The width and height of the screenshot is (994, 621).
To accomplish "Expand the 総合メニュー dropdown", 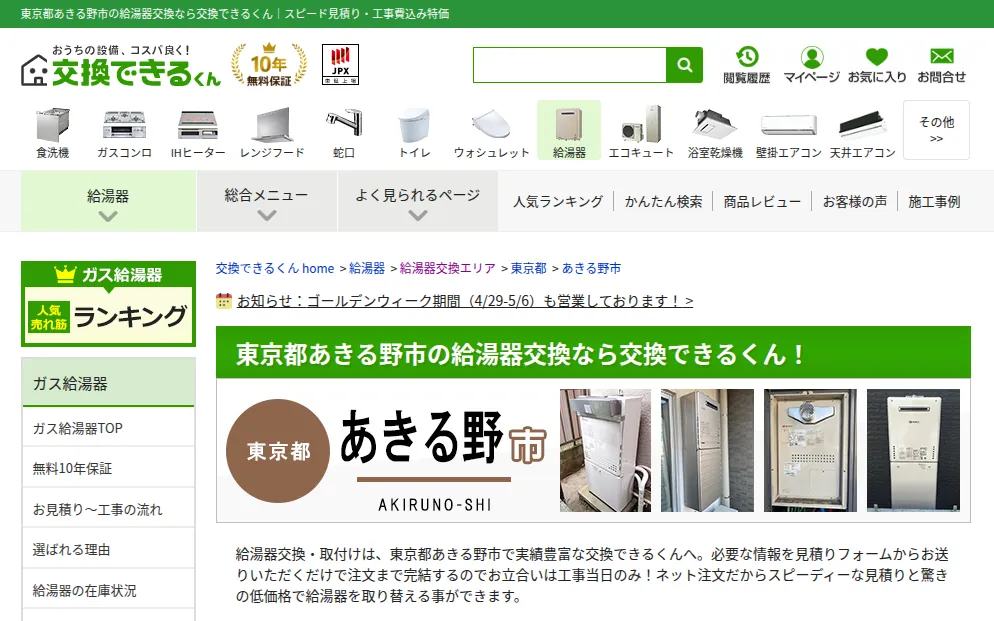I will pyautogui.click(x=266, y=202).
